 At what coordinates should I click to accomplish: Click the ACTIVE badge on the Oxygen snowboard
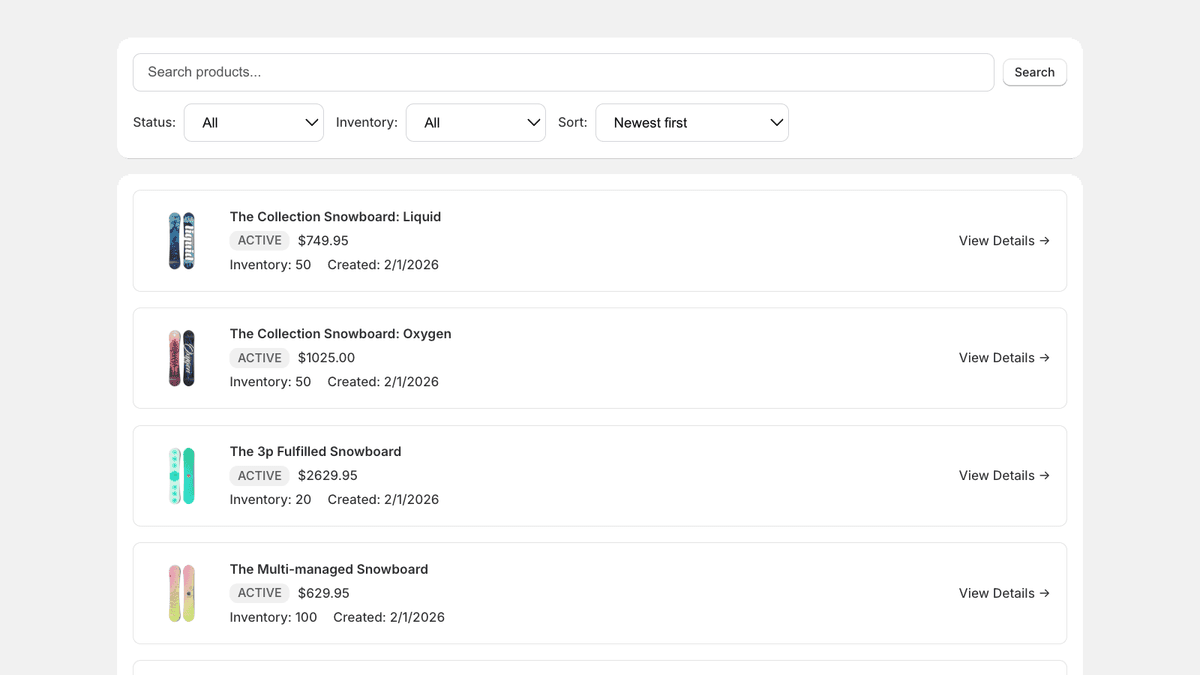click(259, 357)
